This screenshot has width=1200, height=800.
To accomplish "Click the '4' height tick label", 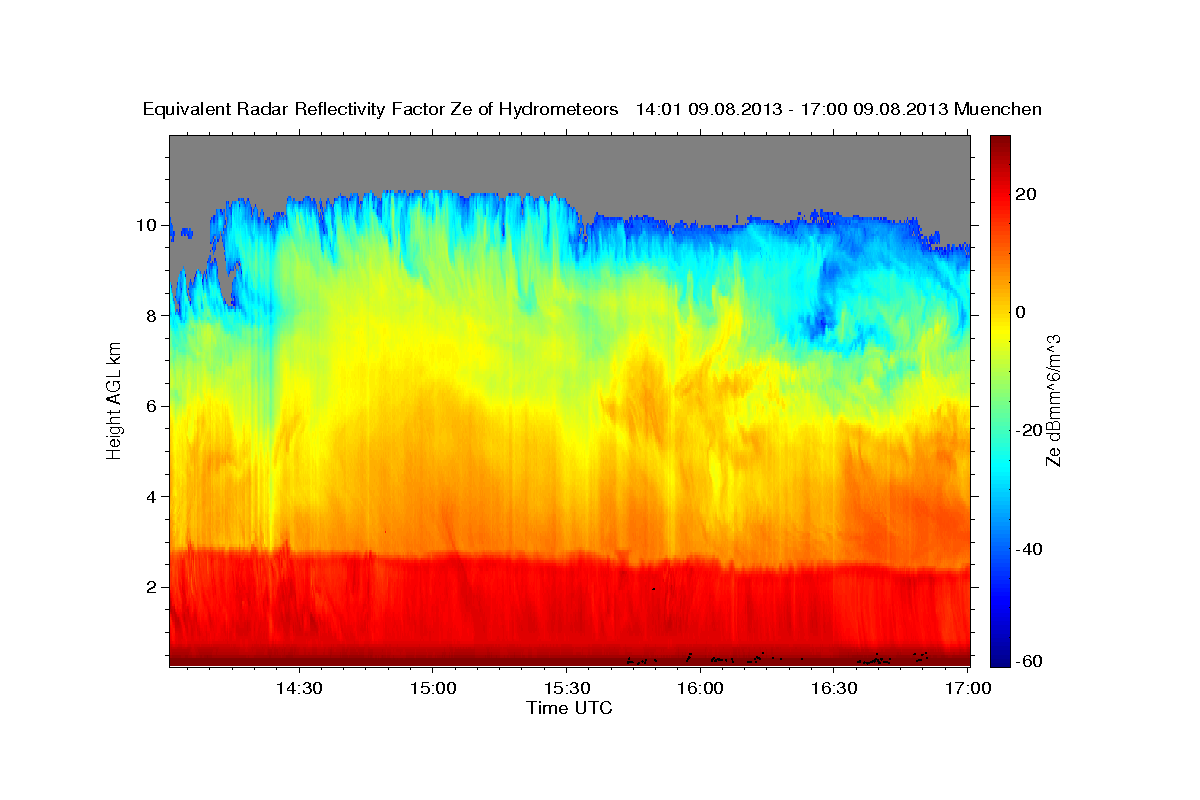I will click(x=152, y=497).
